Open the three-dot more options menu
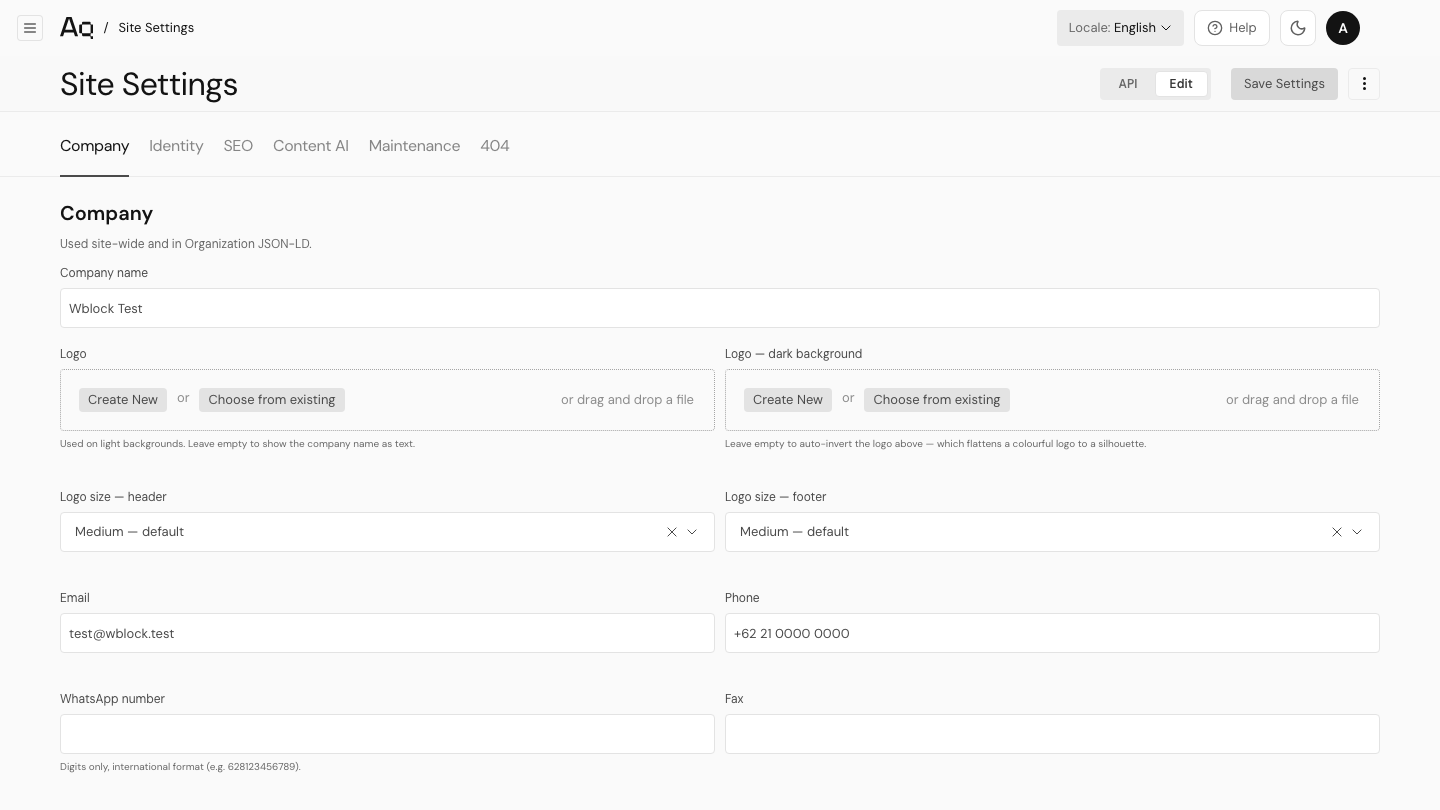Screen dimensions: 1440x810 pos(1364,84)
